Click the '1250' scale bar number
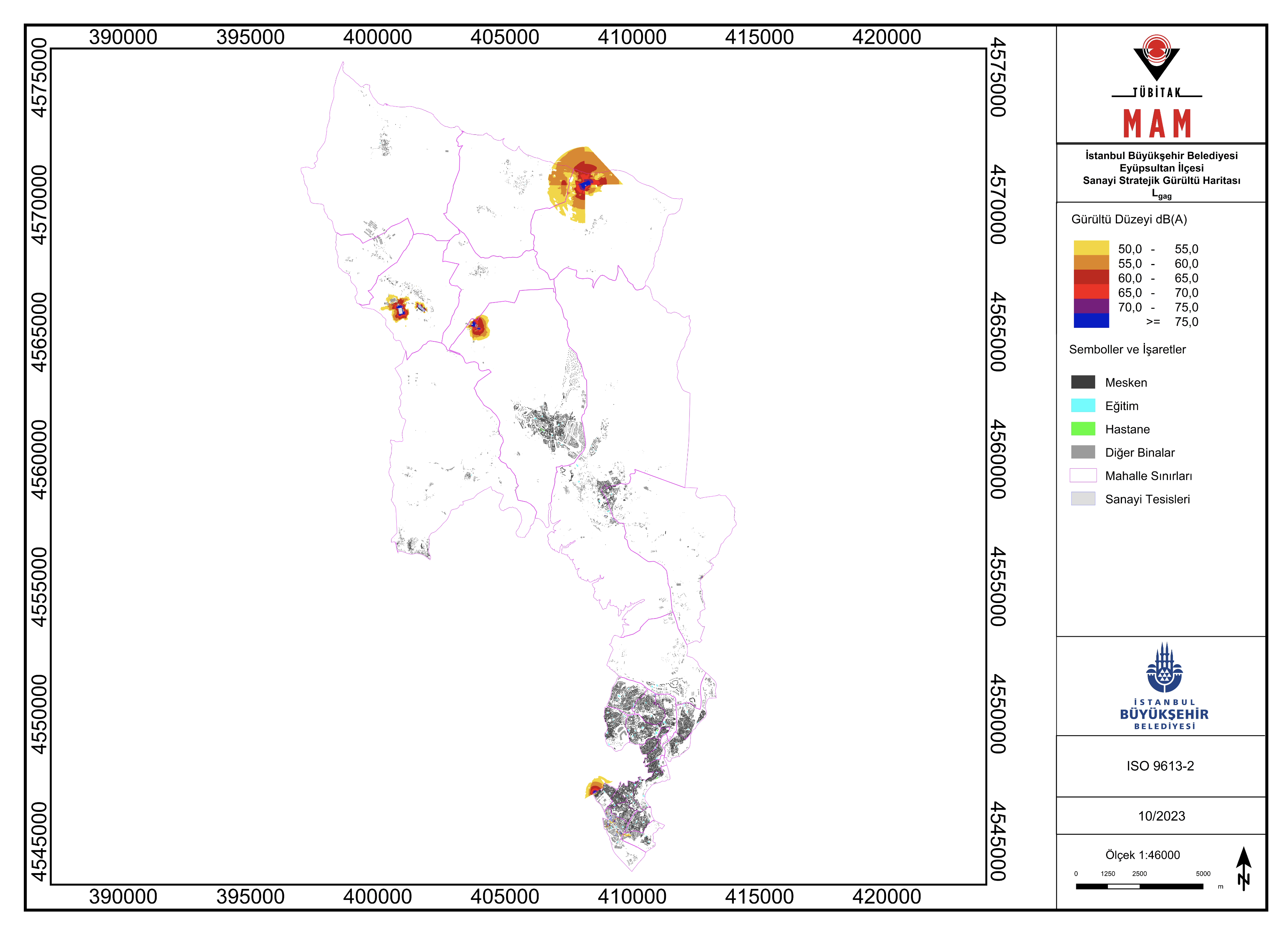Screen dimensions: 1288x932 coord(1108,873)
